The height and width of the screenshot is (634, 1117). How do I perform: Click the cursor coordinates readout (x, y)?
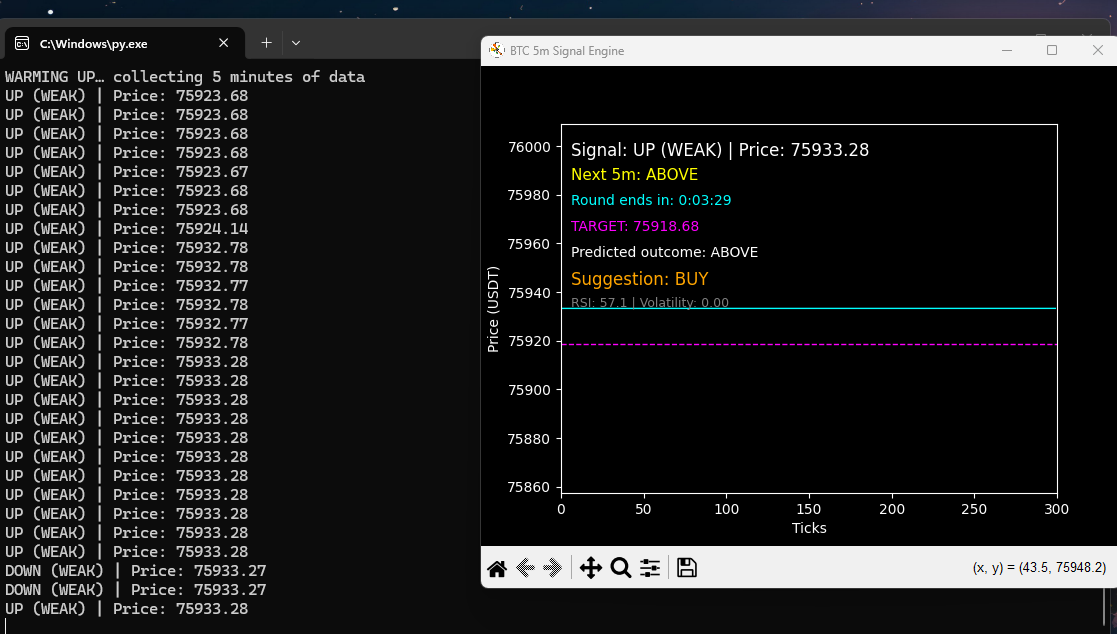click(1039, 568)
